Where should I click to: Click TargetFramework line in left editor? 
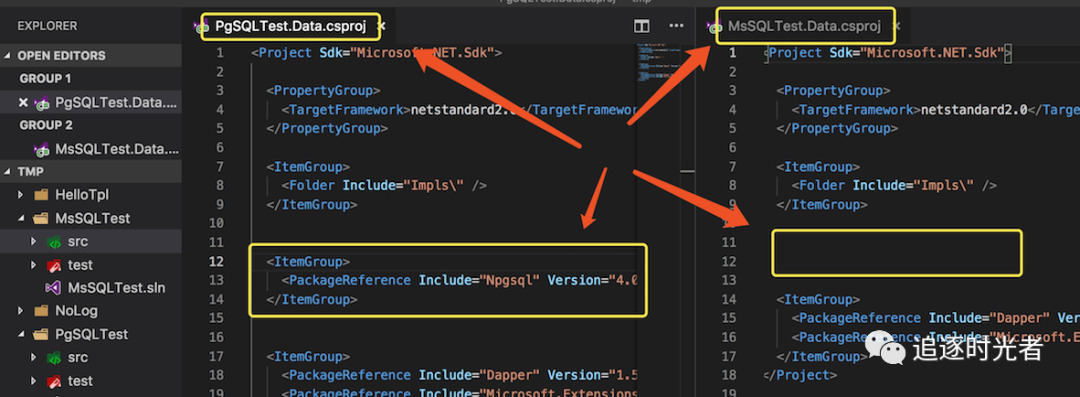click(459, 110)
